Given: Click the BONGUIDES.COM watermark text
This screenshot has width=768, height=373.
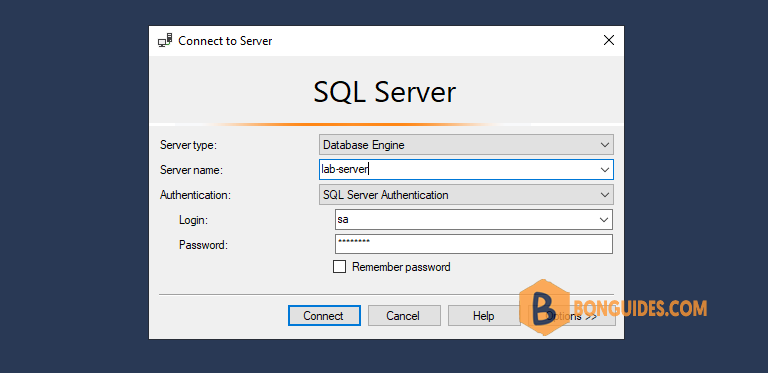Looking at the screenshot, I should point(640,308).
